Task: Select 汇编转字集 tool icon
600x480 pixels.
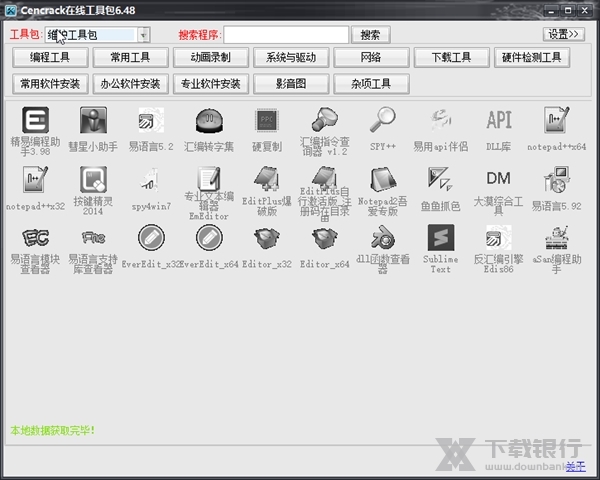Action: coord(209,120)
